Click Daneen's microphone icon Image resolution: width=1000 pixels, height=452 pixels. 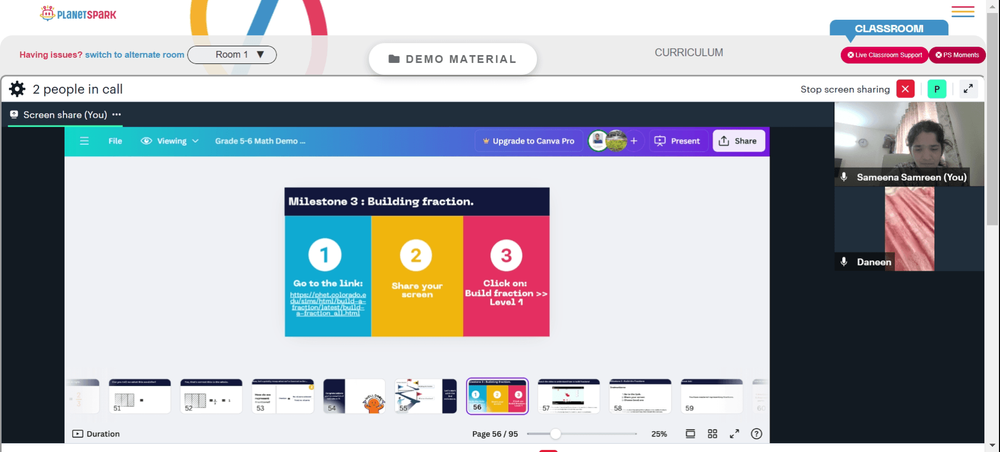[844, 262]
